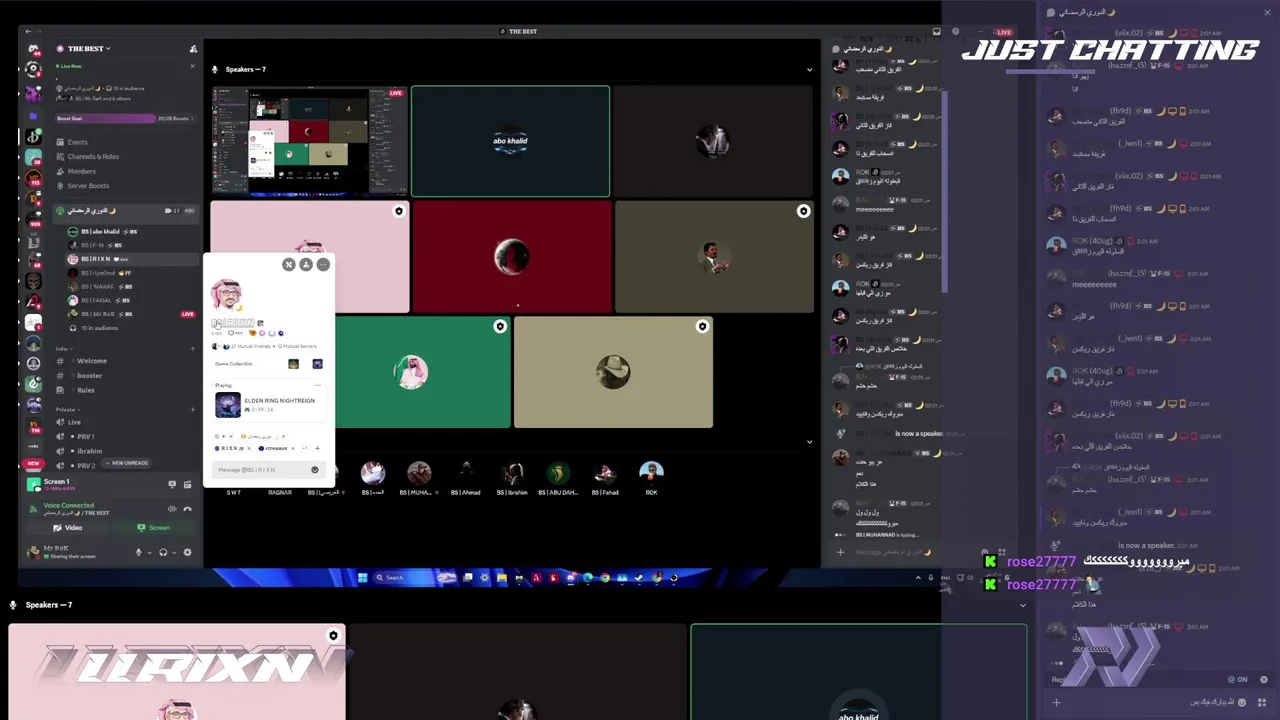Open emoji picker in the profile message box
The height and width of the screenshot is (720, 1280).
(x=315, y=470)
